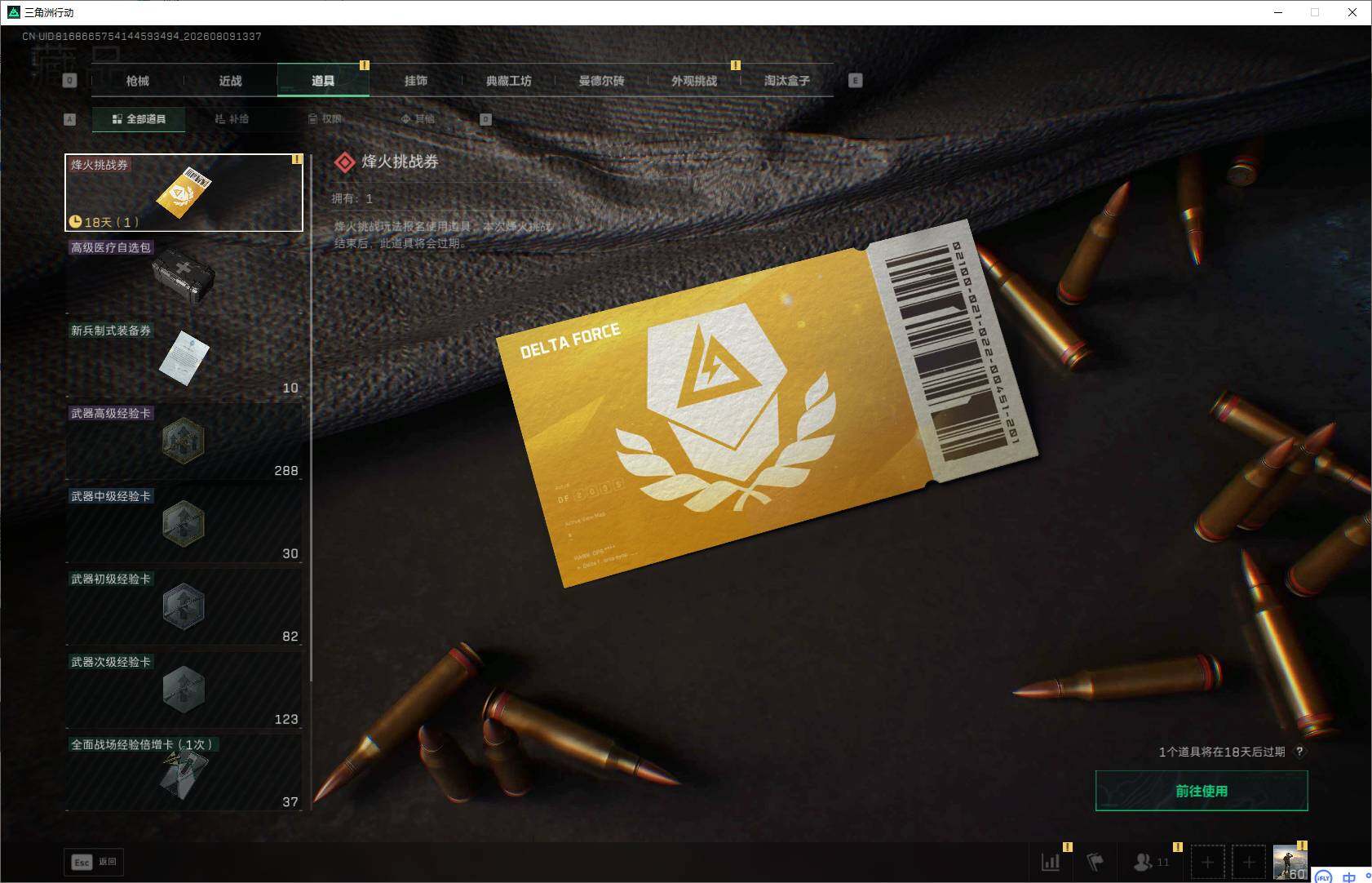The height and width of the screenshot is (883, 1372).
Task: Click the A previous-filter key hint
Action: tap(69, 119)
